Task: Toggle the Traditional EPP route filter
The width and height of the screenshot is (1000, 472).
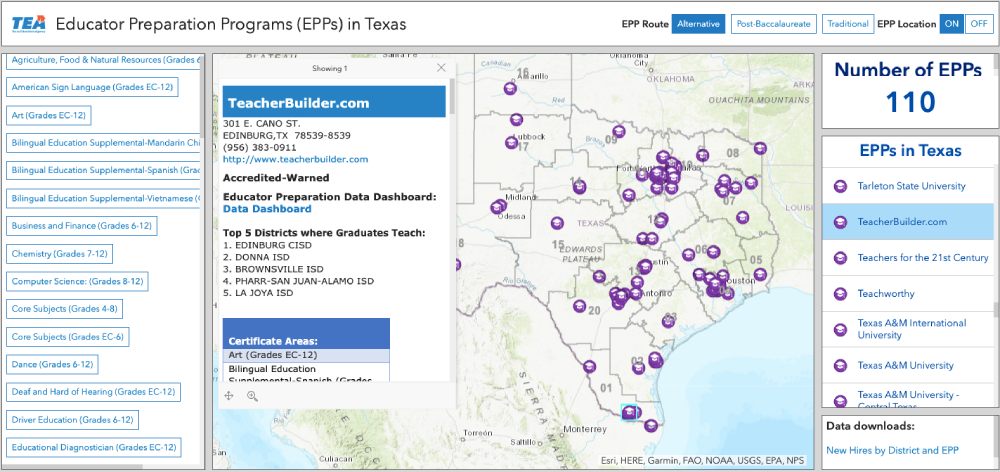Action: pyautogui.click(x=848, y=24)
